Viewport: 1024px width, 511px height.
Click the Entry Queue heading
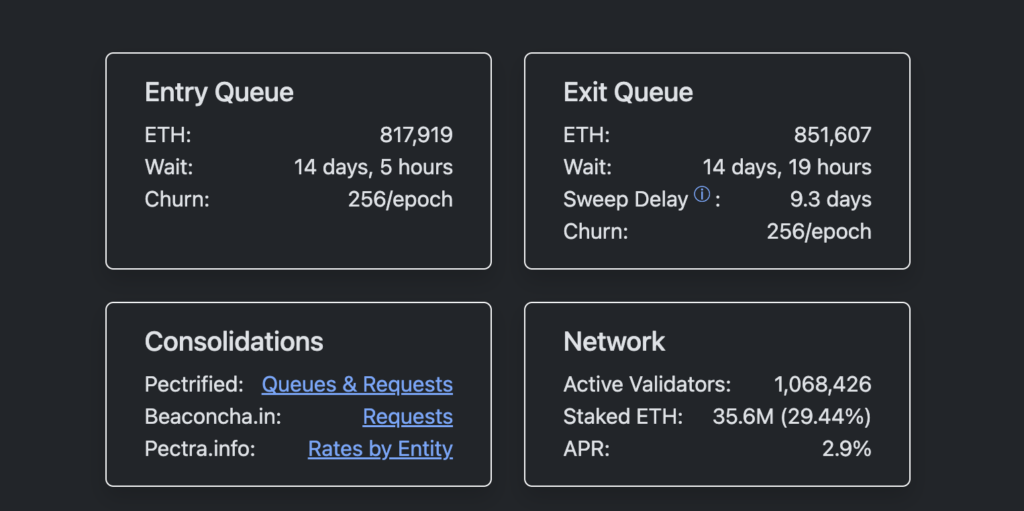[219, 93]
